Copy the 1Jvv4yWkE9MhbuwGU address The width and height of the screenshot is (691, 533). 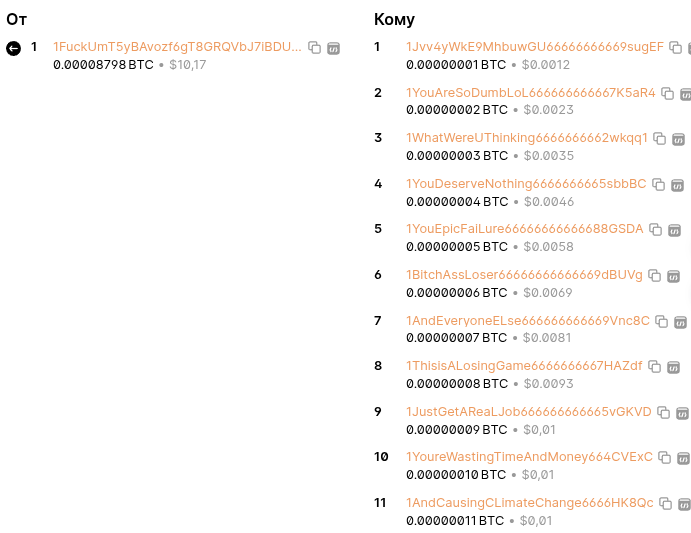[x=676, y=48]
